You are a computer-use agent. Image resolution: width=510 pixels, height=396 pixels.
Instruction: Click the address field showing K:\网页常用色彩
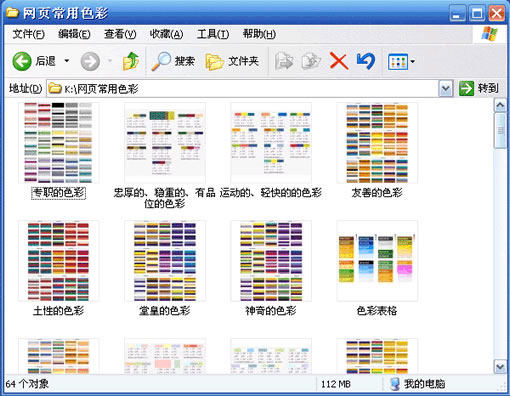pos(243,89)
